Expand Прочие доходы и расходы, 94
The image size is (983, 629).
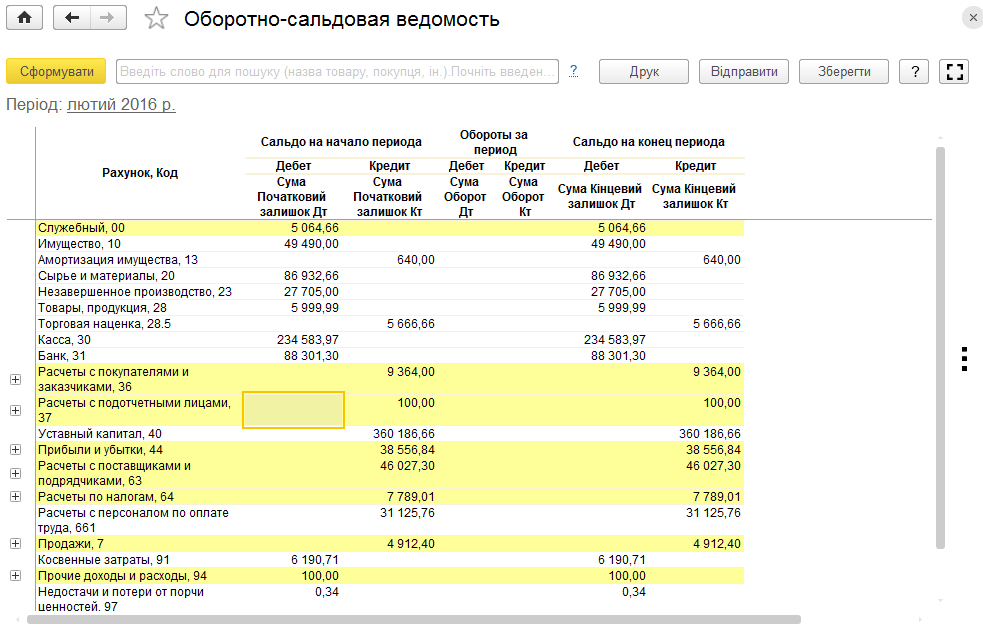coord(16,576)
